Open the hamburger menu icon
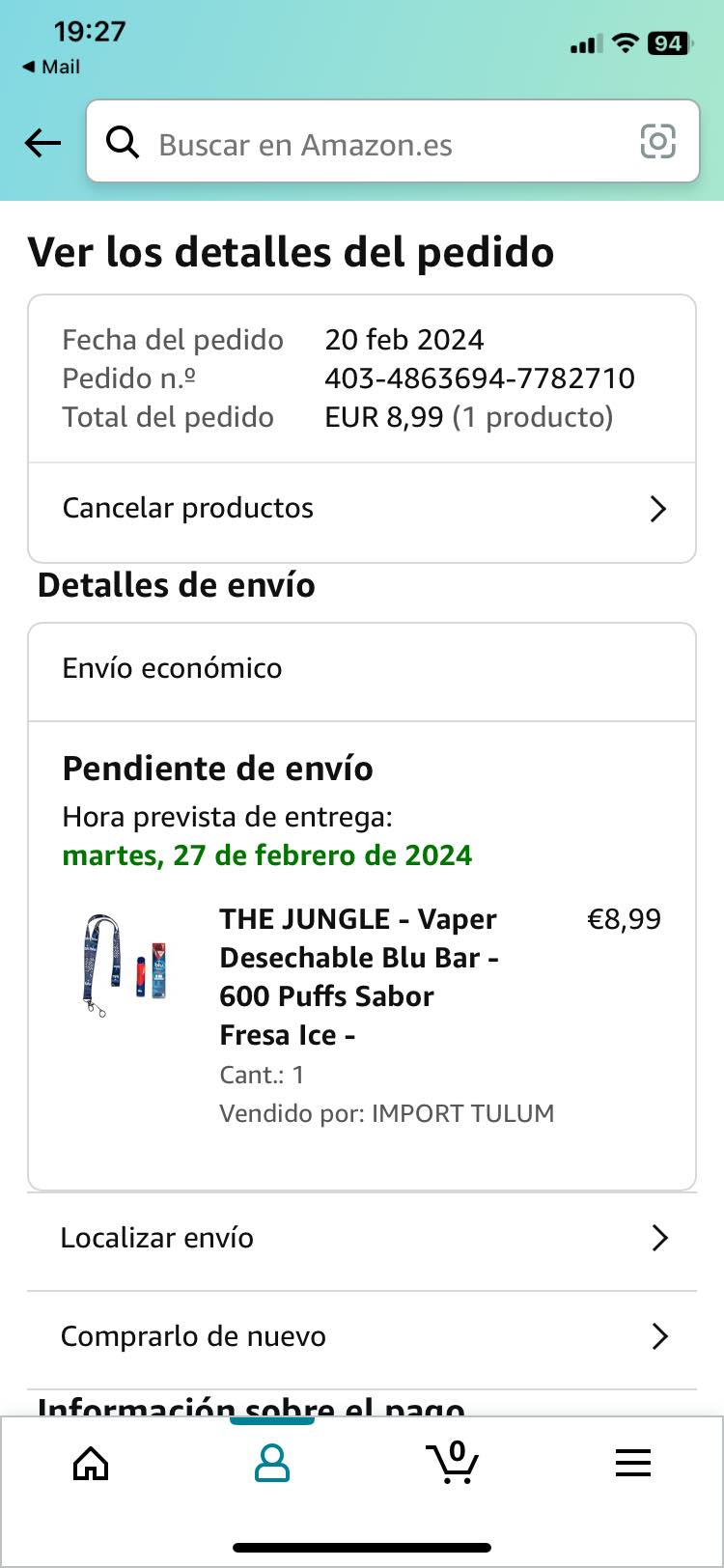 (x=633, y=1464)
